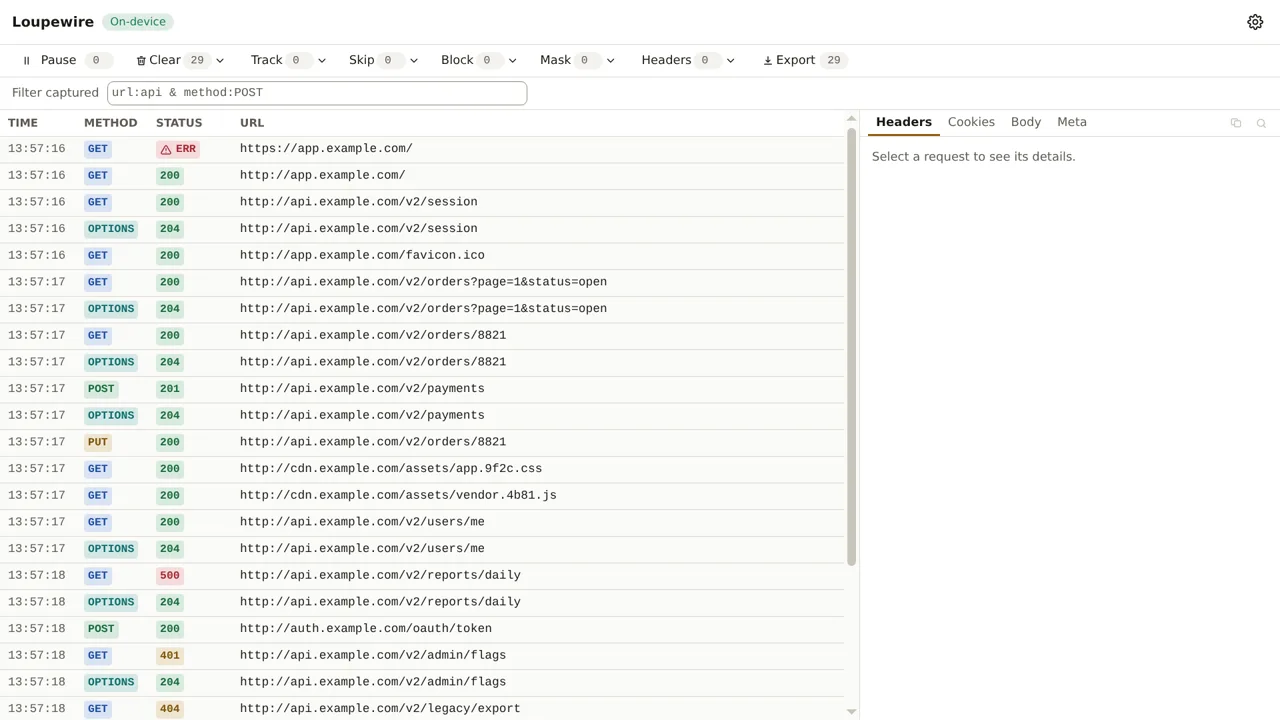1280x720 pixels.
Task: Switch to the Cookies tab
Action: click(971, 122)
